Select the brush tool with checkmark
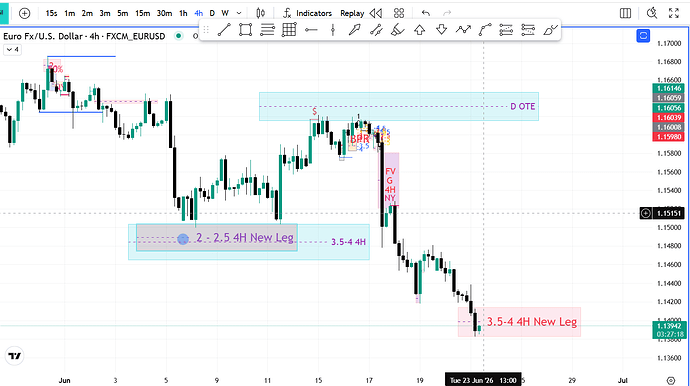Viewport: 690px width, 386px height. (550, 30)
